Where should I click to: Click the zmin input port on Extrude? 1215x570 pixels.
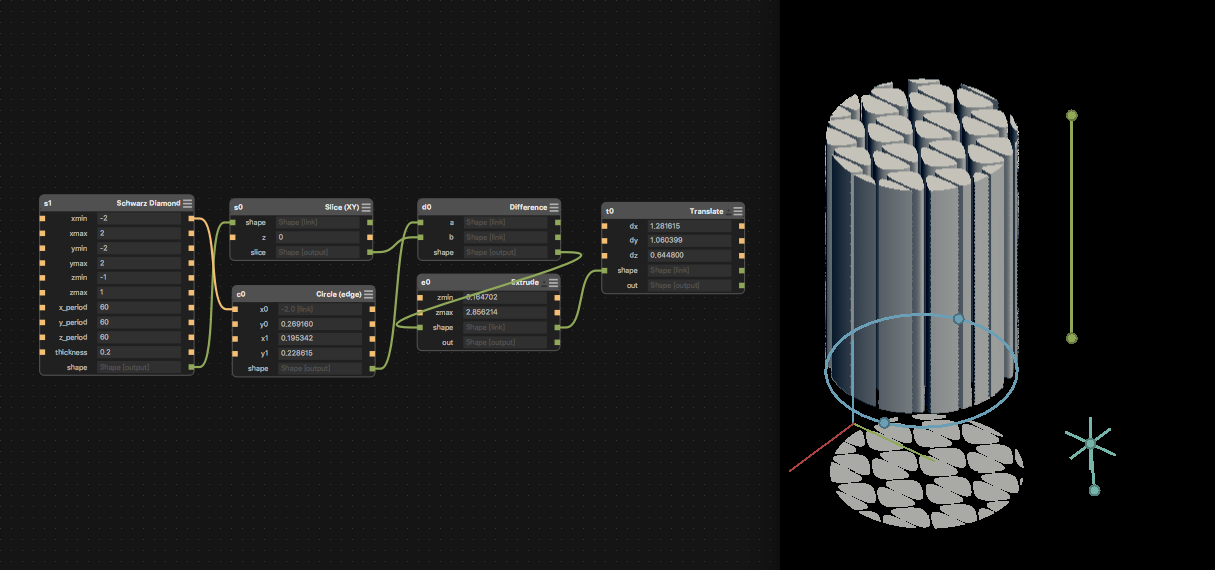click(x=420, y=297)
